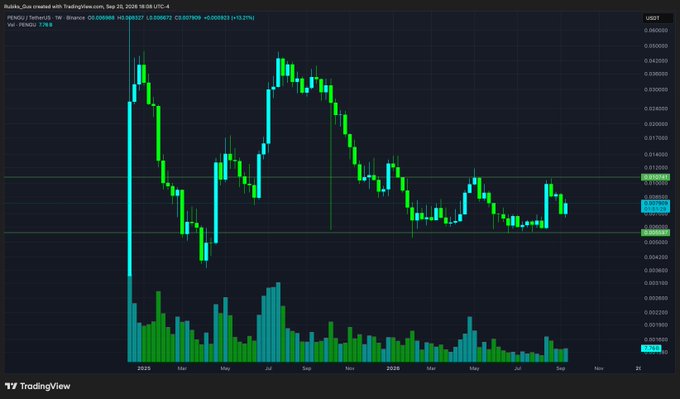The image size is (680, 399).
Task: Click the 0.020000 price scale label
Action: click(655, 124)
